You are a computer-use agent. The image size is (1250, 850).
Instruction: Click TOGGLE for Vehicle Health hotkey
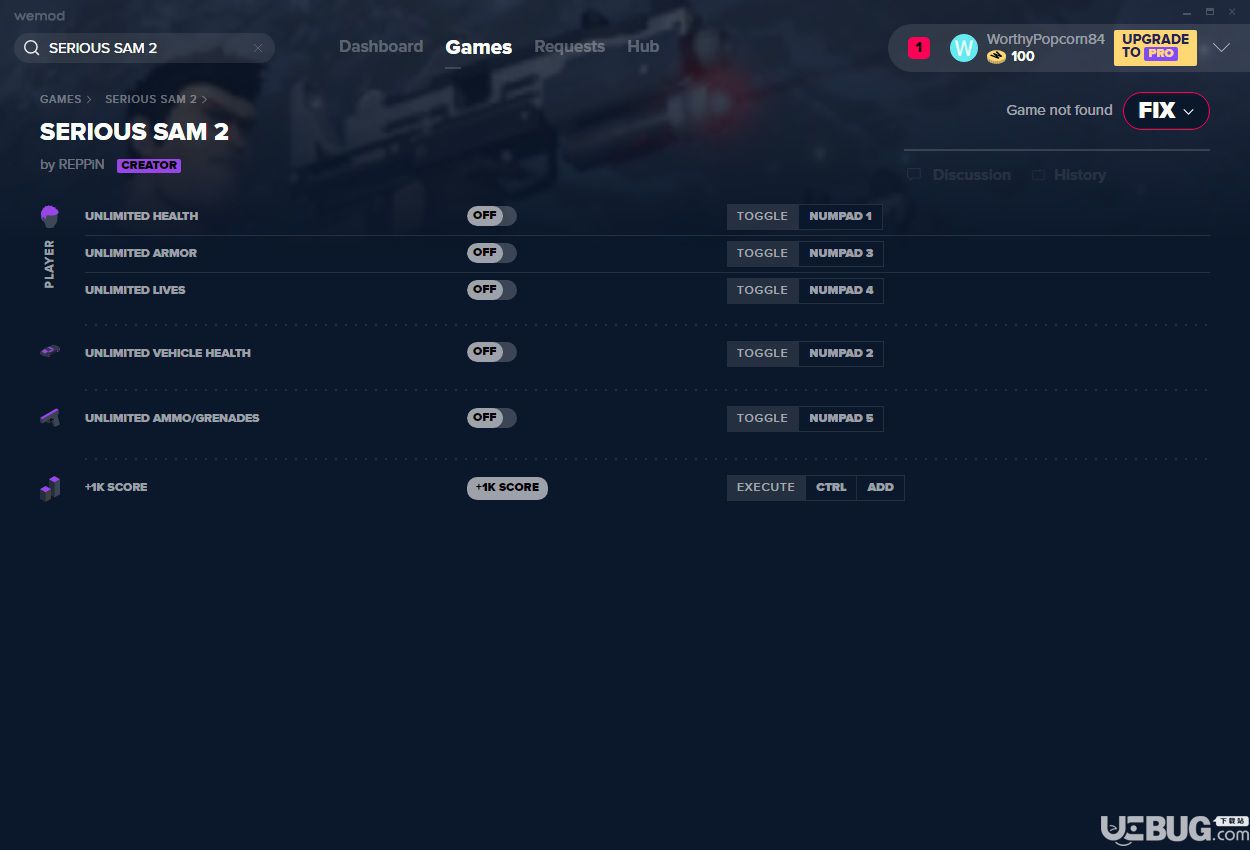point(763,353)
